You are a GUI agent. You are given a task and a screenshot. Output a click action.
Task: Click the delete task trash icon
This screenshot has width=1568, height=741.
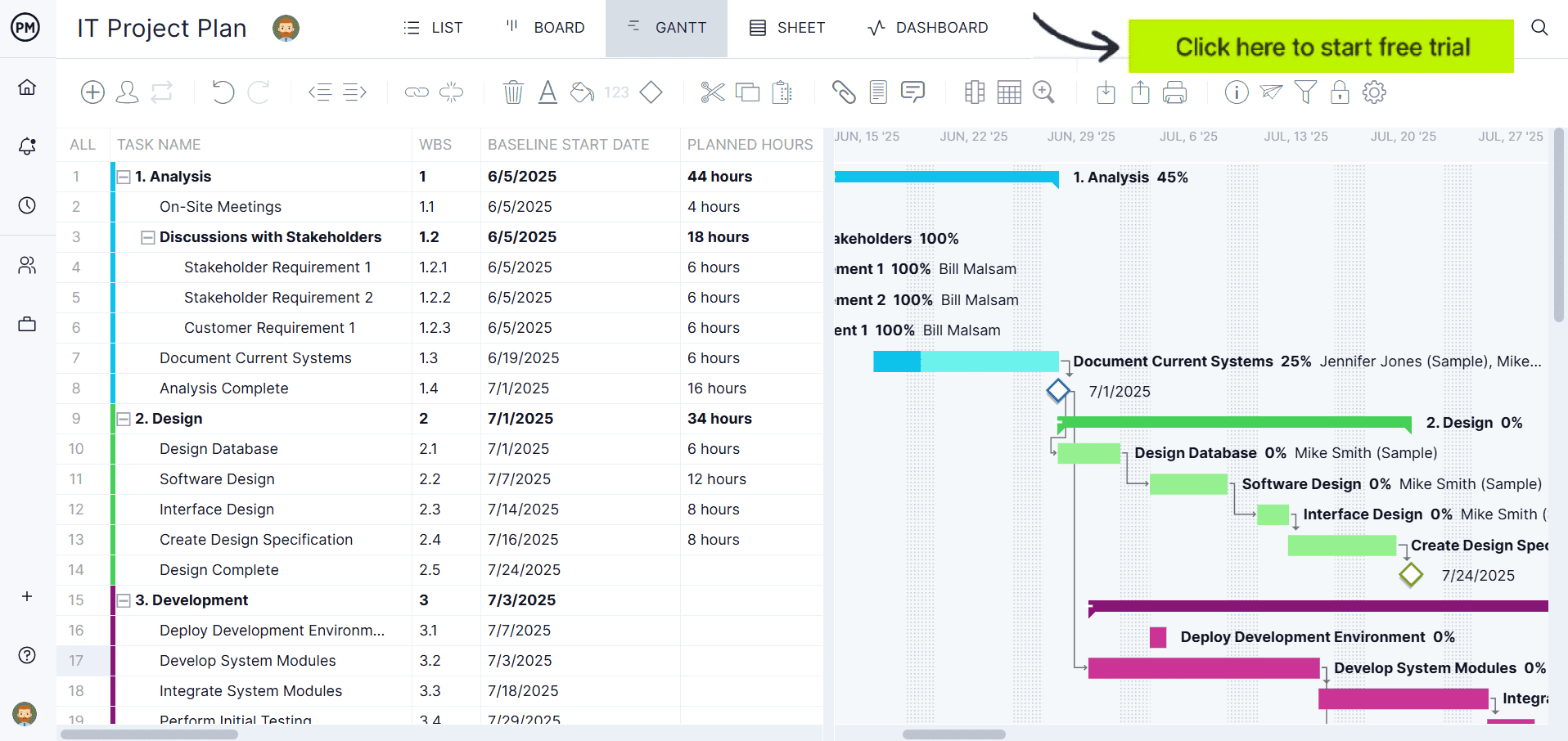[513, 92]
